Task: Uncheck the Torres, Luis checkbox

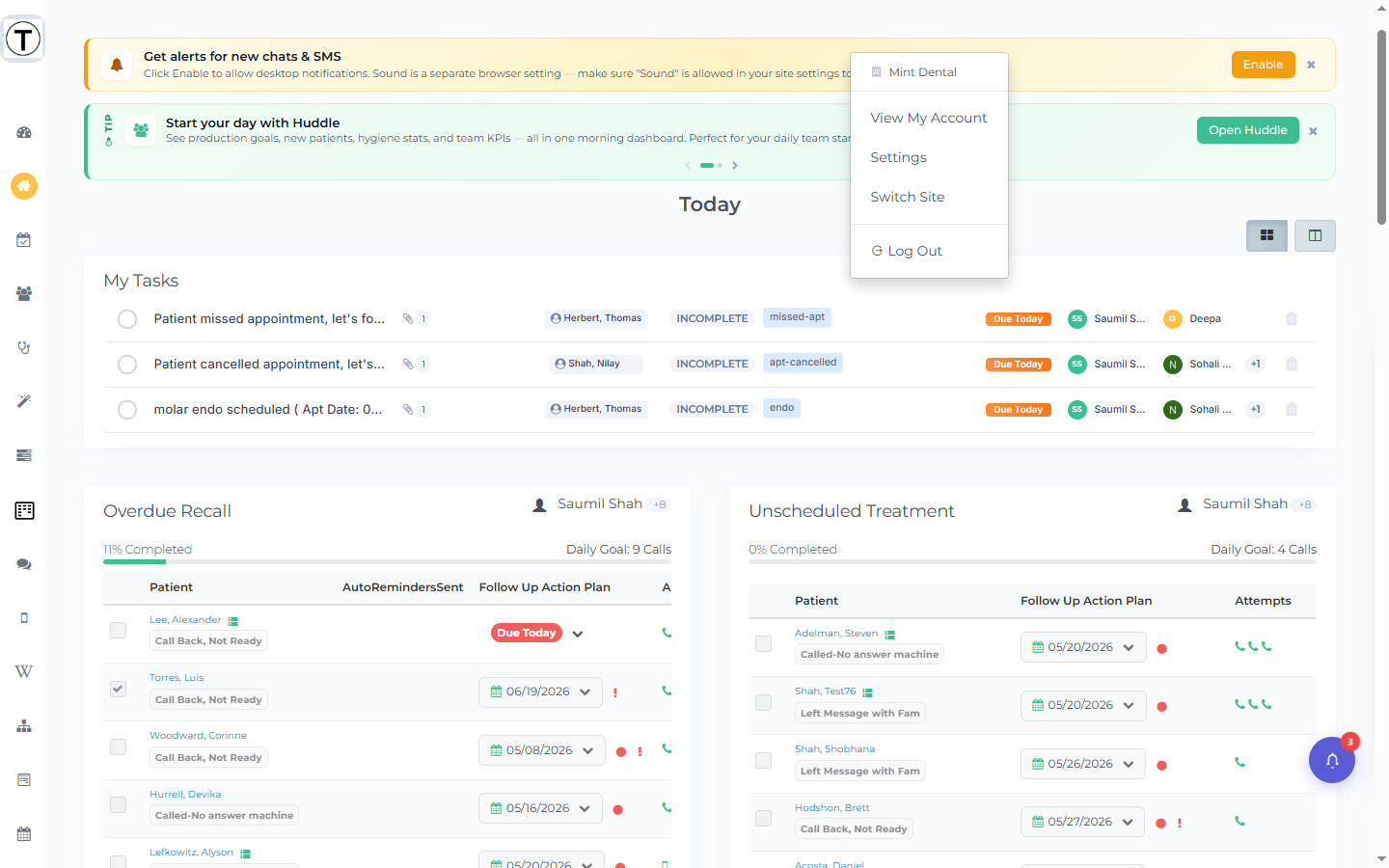Action: click(x=119, y=689)
